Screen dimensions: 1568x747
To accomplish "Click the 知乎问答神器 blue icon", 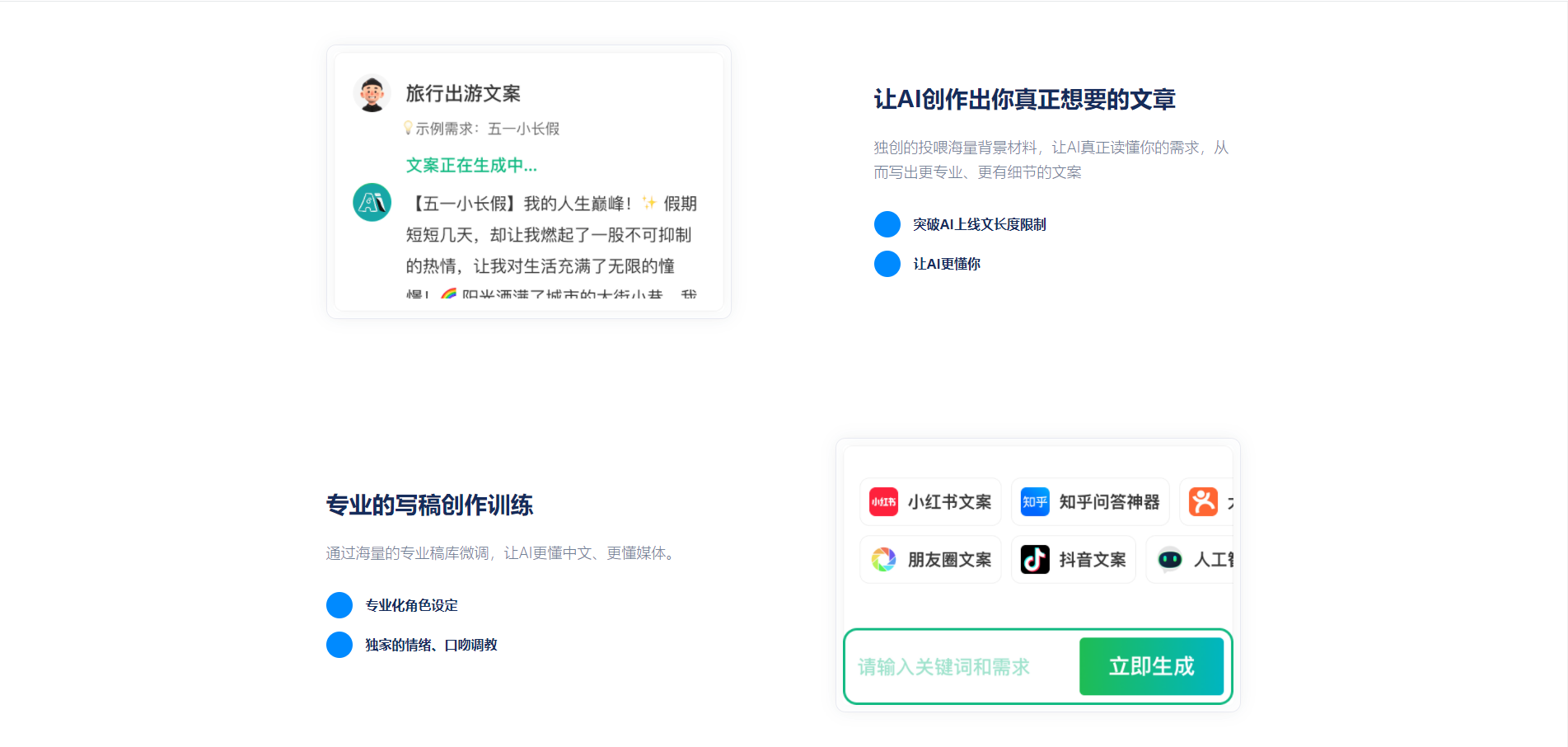I will (x=1034, y=501).
